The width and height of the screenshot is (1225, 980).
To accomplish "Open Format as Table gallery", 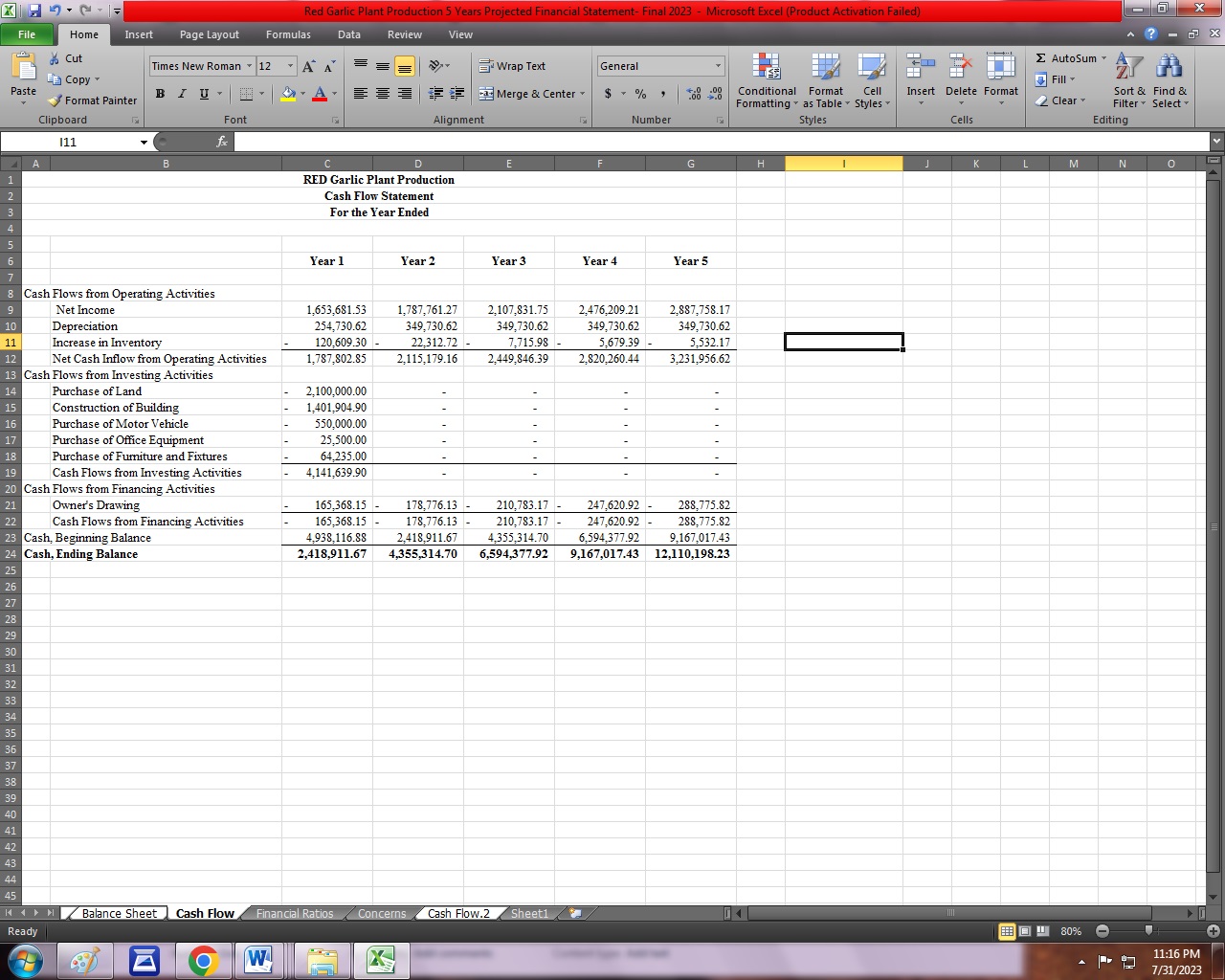I will tap(825, 80).
